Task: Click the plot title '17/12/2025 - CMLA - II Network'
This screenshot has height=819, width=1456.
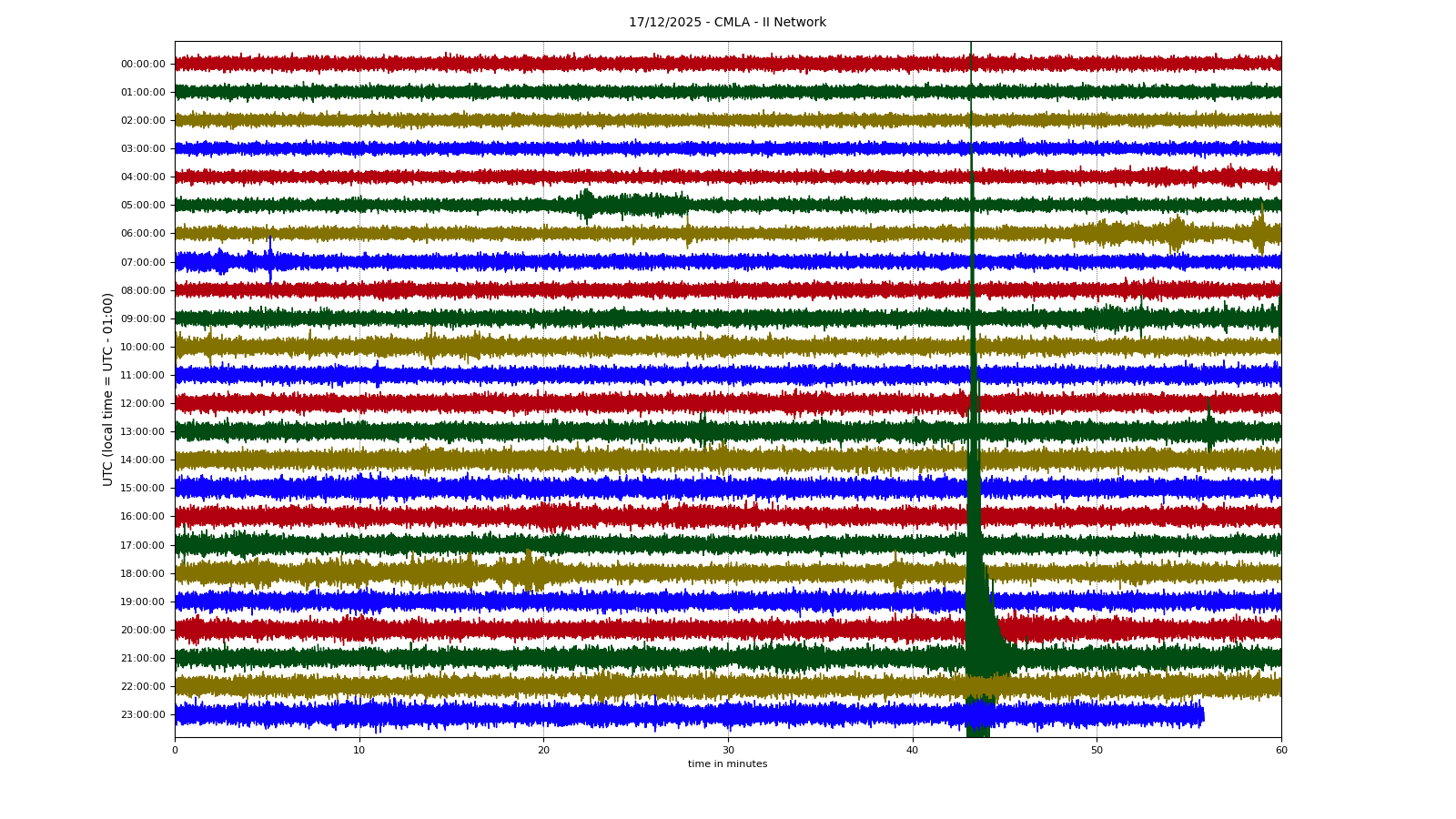Action: [x=727, y=23]
